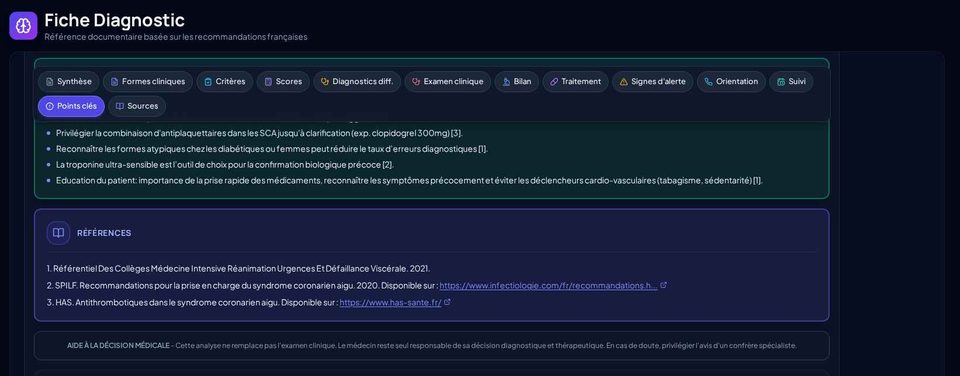
Task: Click bullet about combinaison d'antiplaquettaires
Action: tap(259, 133)
